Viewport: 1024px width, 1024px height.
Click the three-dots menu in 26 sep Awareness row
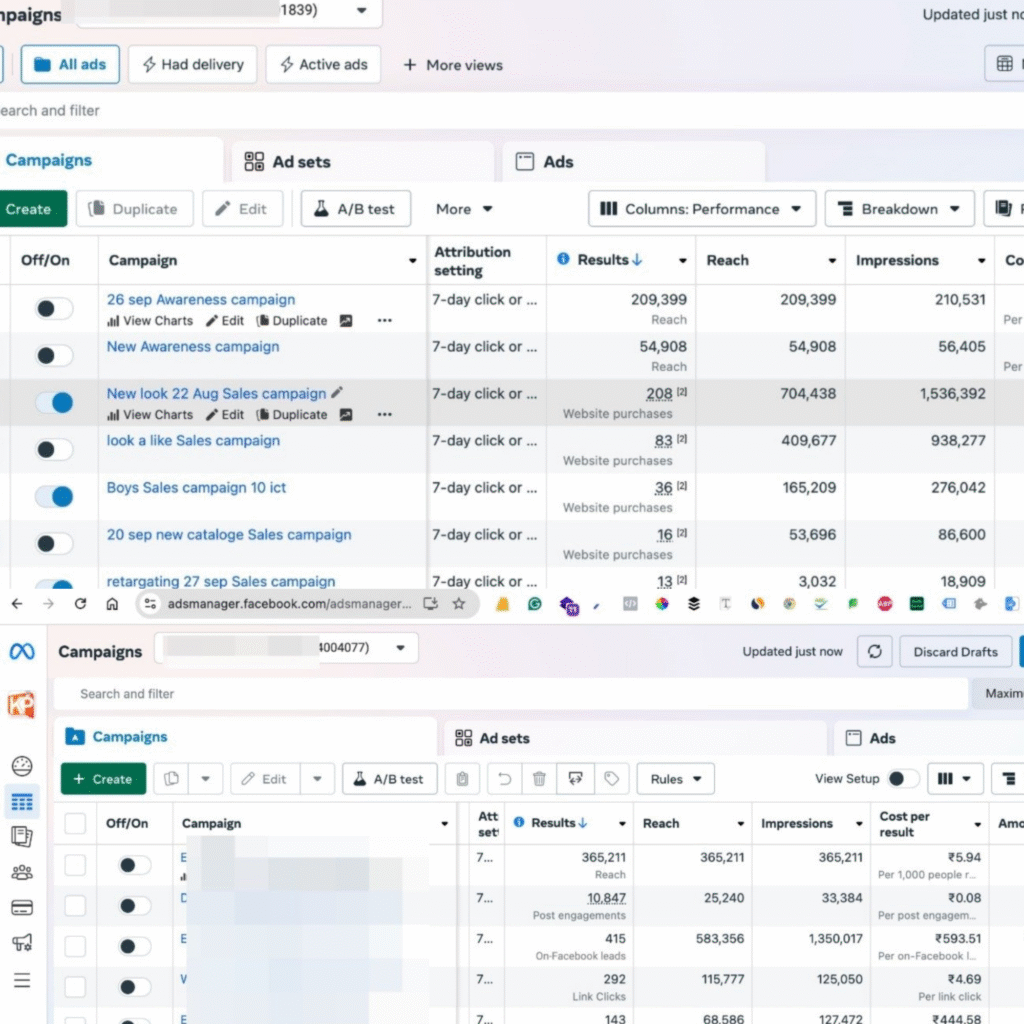[x=385, y=321]
